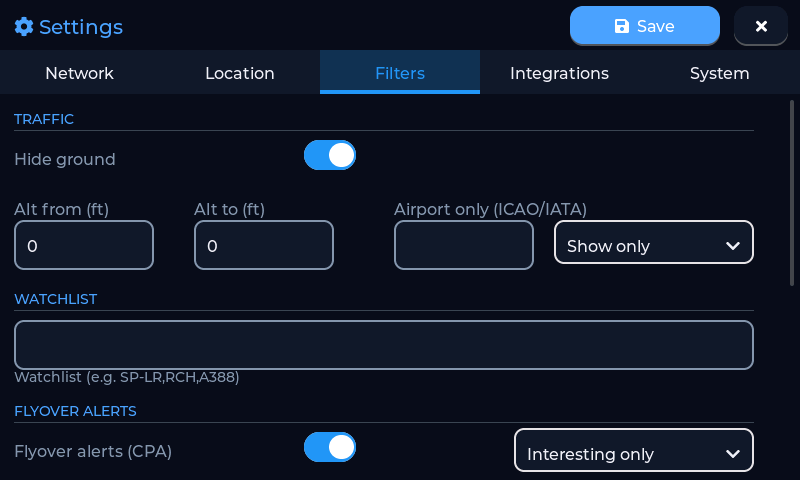Switch to the Network tab
This screenshot has width=800, height=480.
coord(80,73)
